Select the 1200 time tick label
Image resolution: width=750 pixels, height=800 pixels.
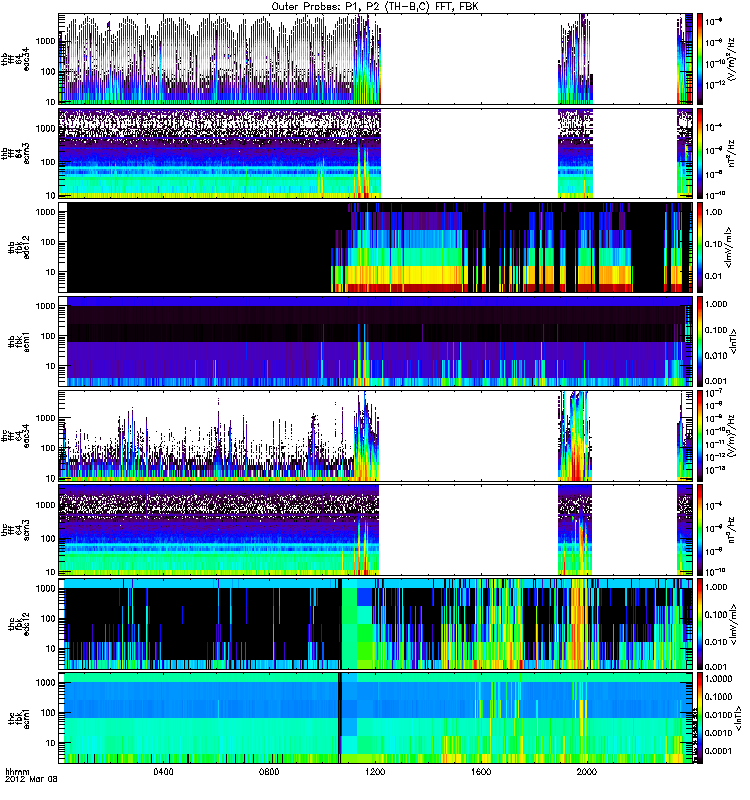[376, 772]
